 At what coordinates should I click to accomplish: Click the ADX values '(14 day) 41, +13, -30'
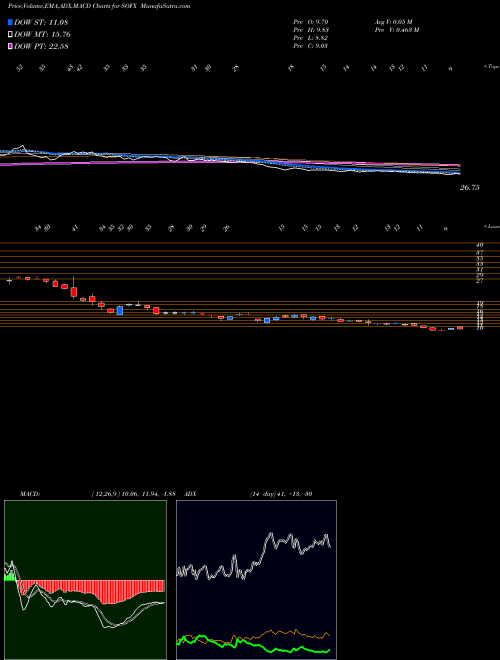[280, 493]
